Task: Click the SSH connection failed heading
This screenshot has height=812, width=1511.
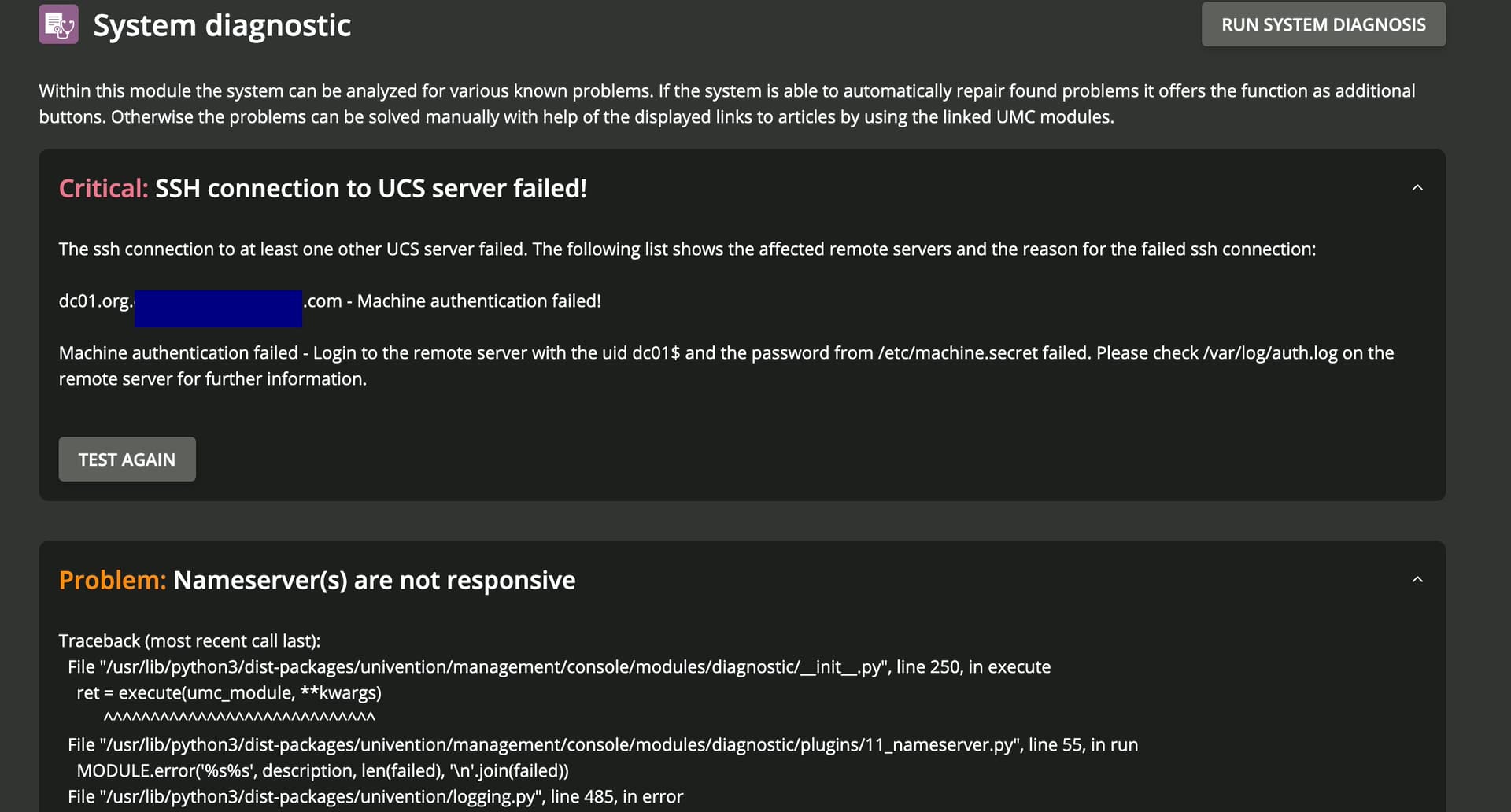Action: click(371, 189)
